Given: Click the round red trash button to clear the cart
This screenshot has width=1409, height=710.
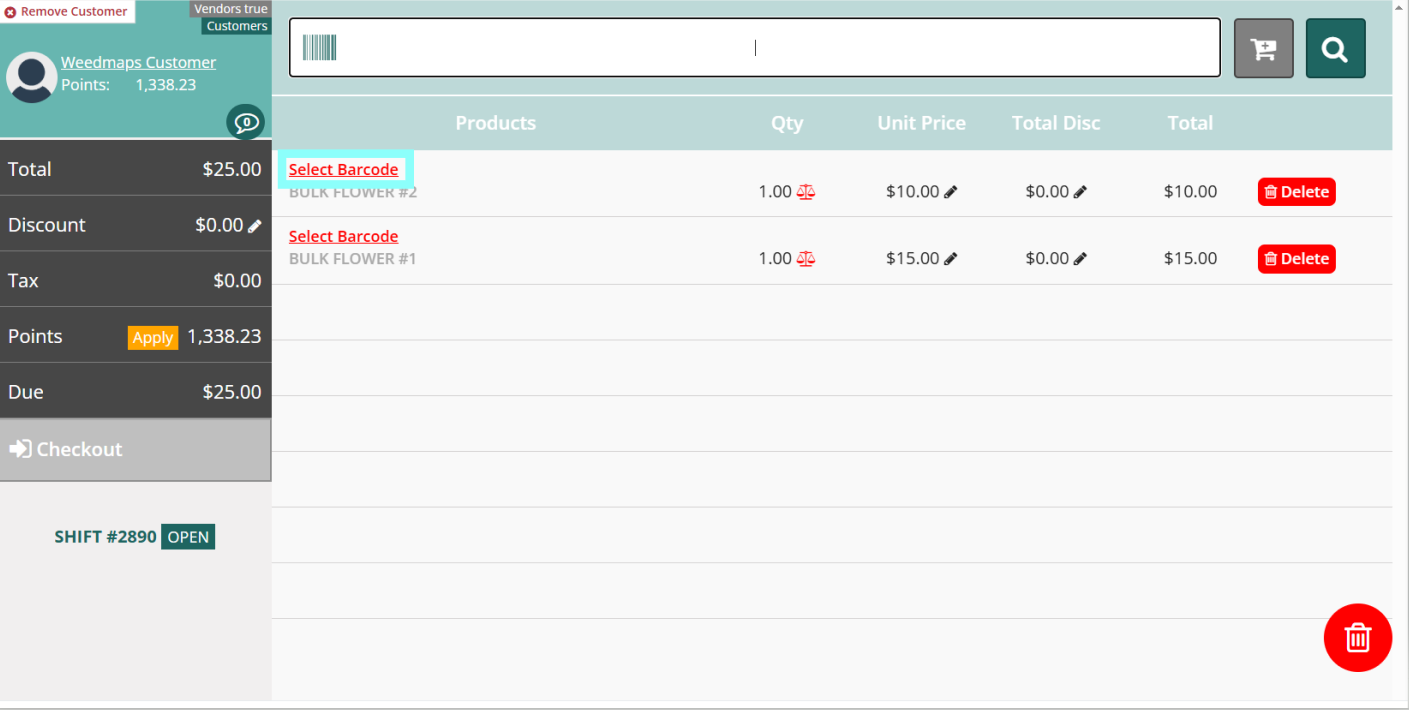Looking at the screenshot, I should (x=1358, y=637).
